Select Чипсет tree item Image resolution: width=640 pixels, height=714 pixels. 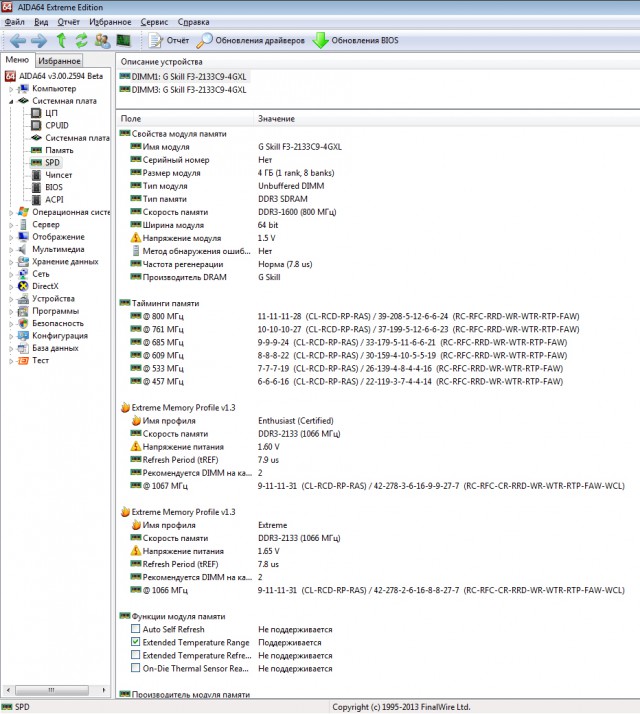tap(51, 175)
